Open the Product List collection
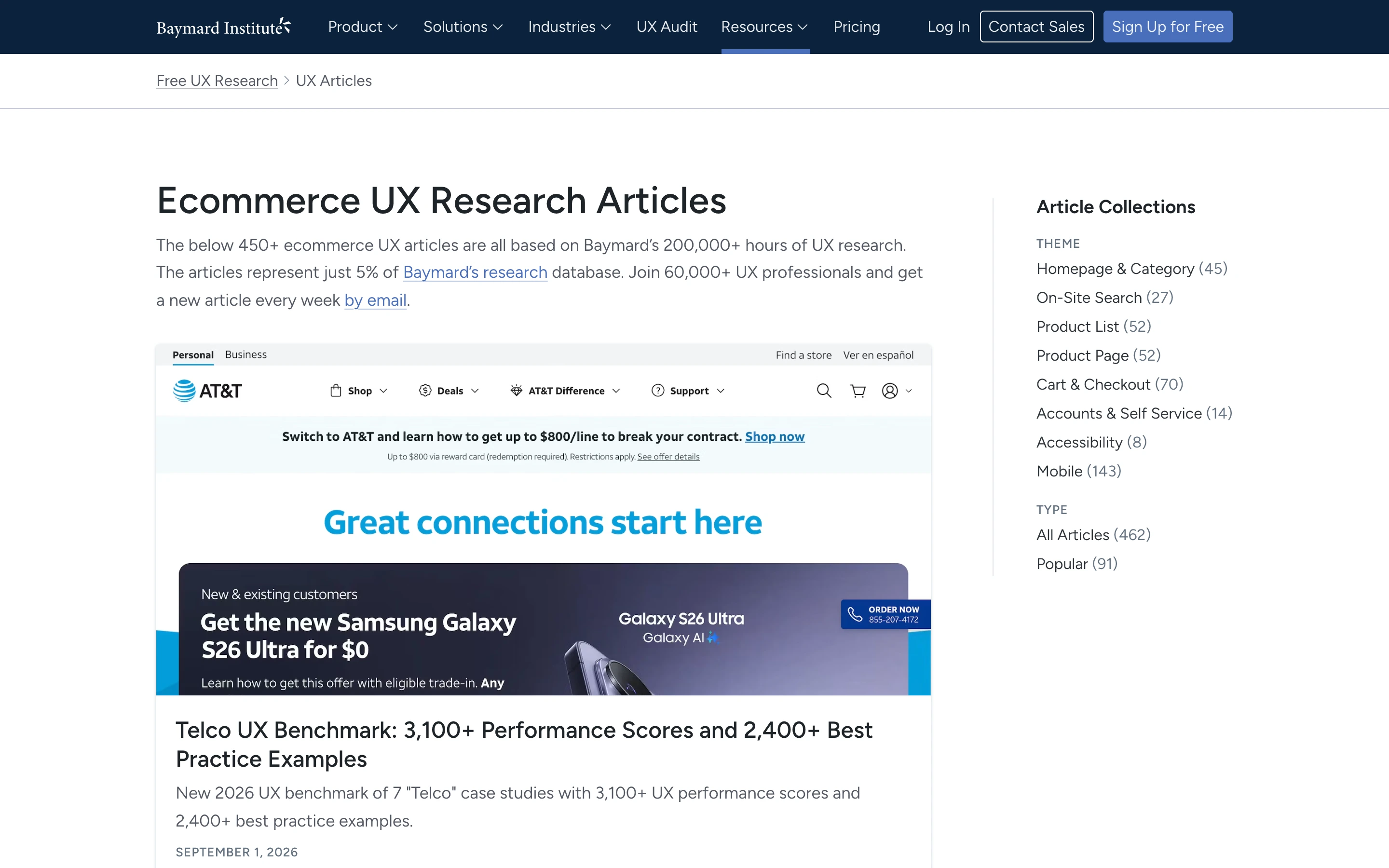This screenshot has height=868, width=1389. (x=1093, y=326)
